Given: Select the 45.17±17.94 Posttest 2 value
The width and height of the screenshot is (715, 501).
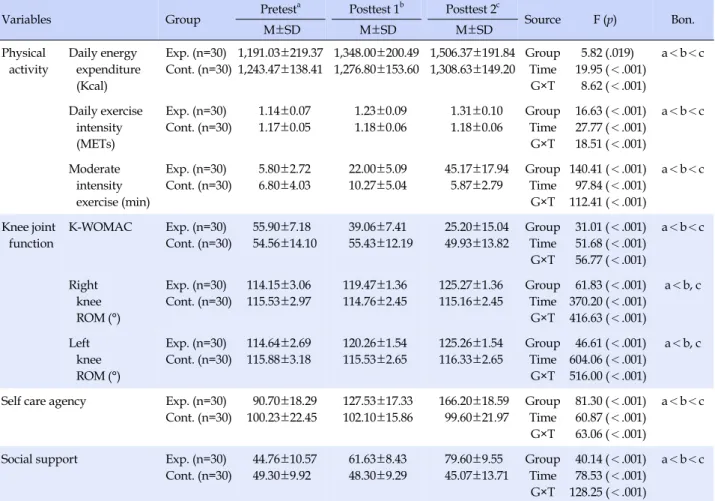Looking at the screenshot, I should click(x=477, y=169).
